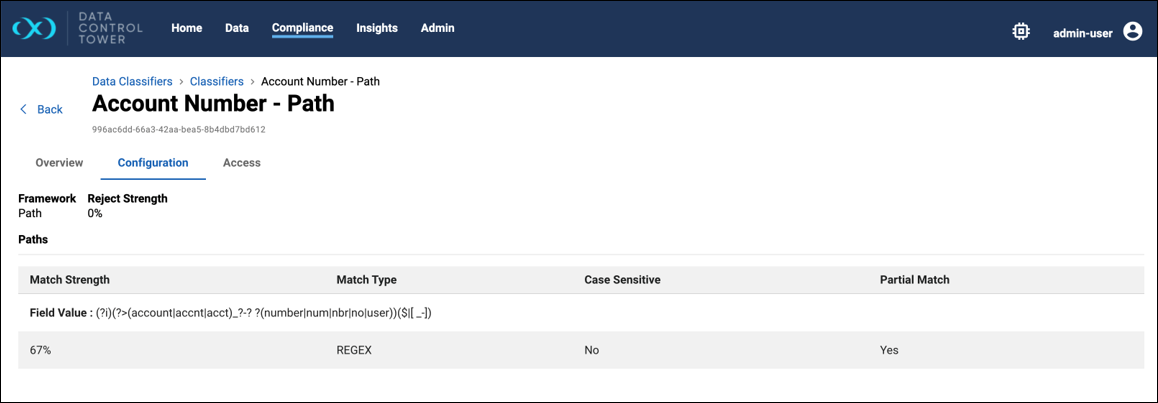Select Compliance in the top navigation
This screenshot has width=1158, height=403.
302,28
